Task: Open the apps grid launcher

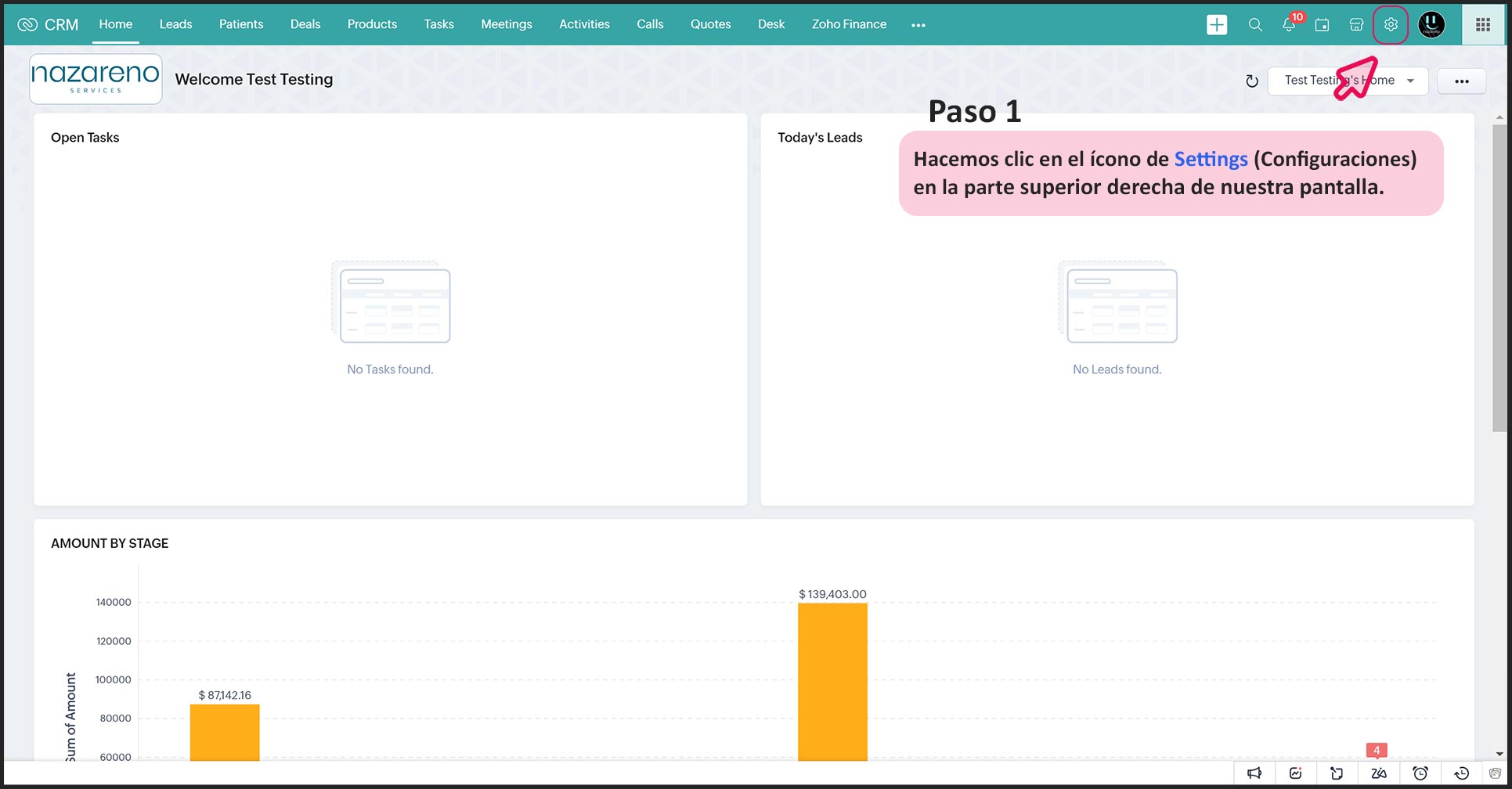Action: (x=1482, y=25)
